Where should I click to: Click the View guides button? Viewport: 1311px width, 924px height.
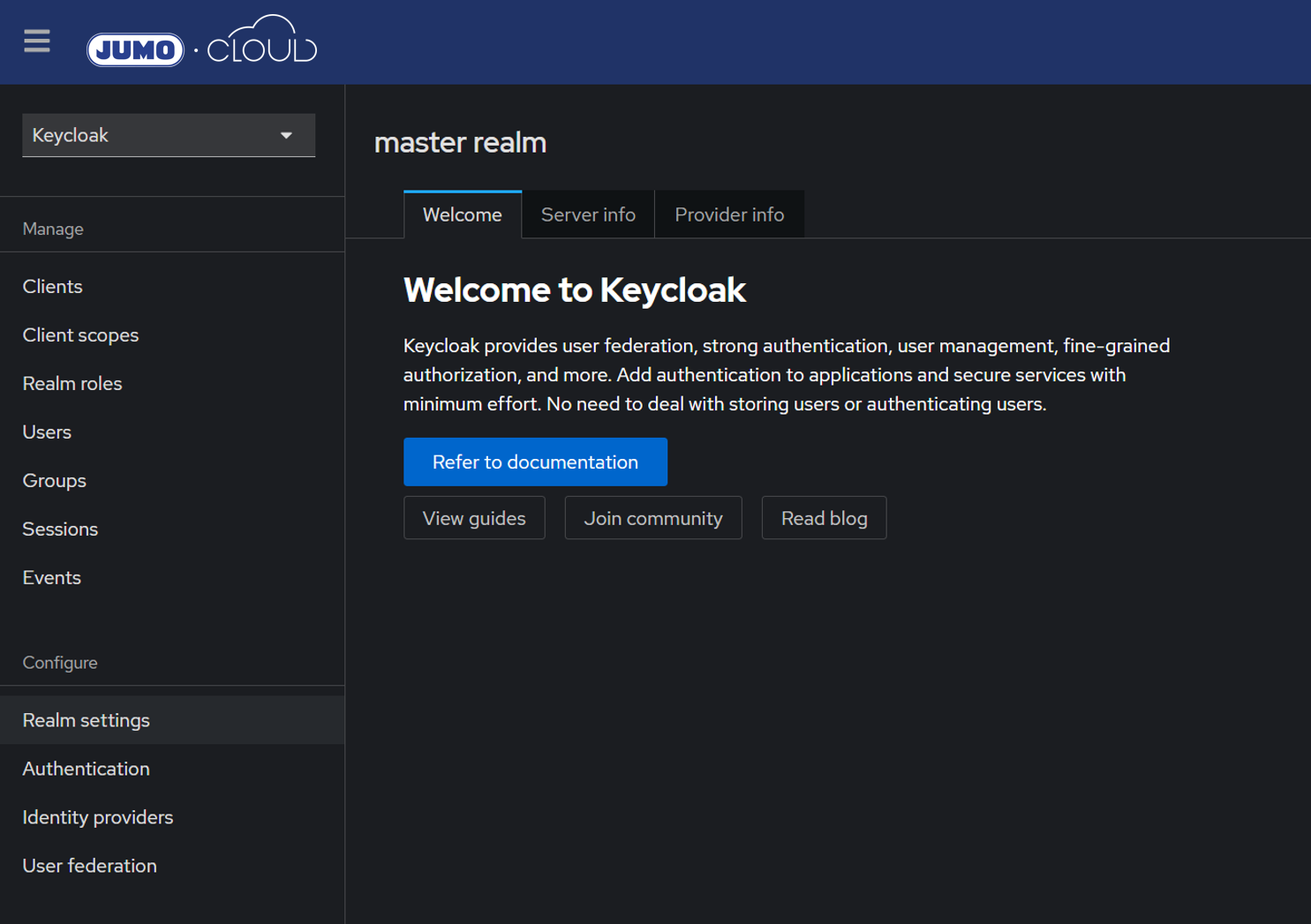[x=474, y=518]
